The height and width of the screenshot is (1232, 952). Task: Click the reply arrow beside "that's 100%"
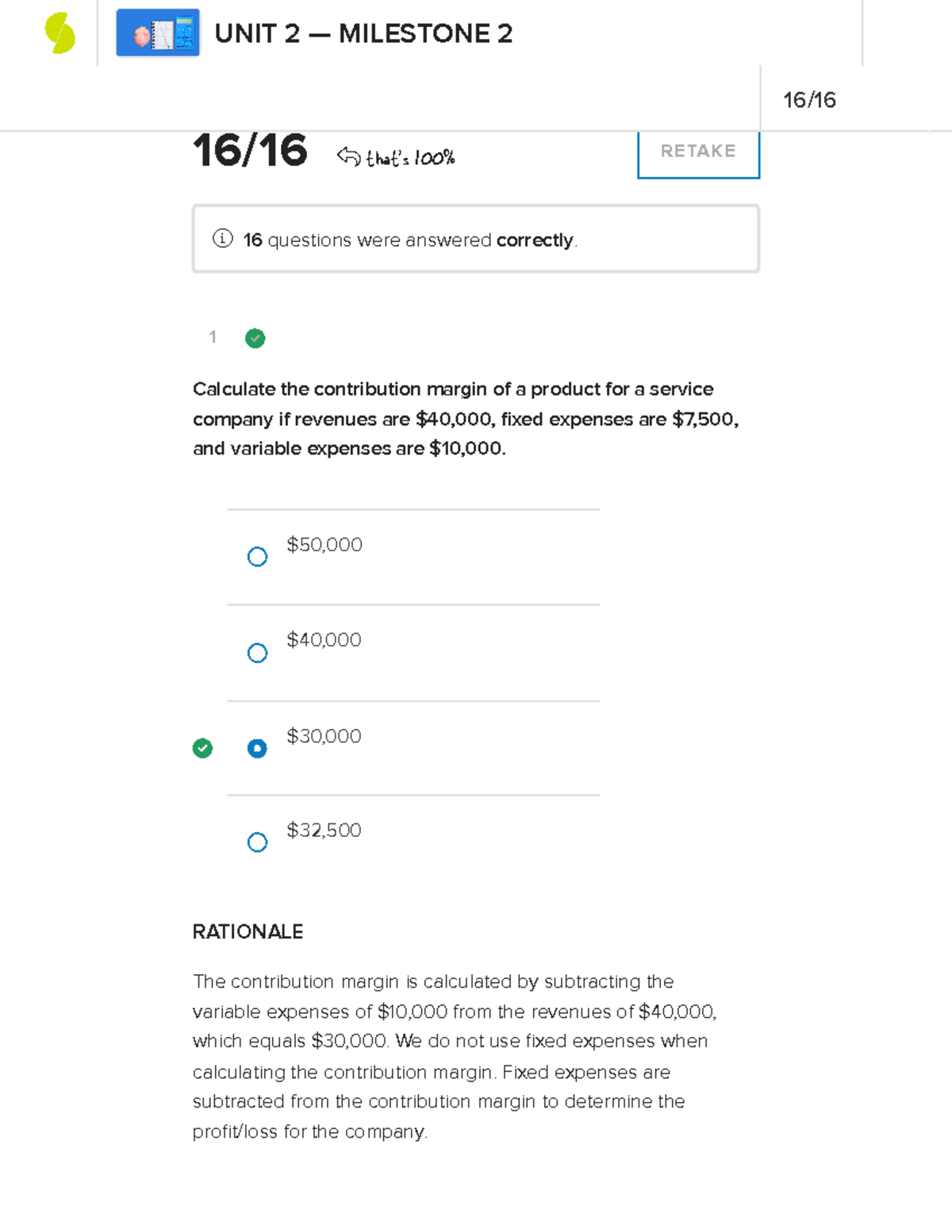[x=348, y=156]
